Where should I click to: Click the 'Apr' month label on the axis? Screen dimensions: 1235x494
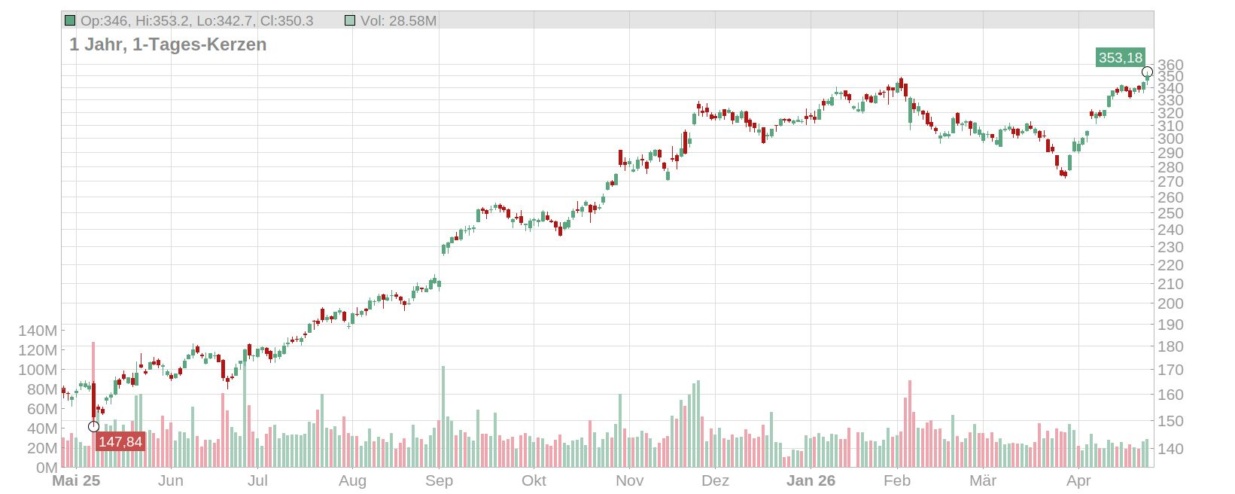(1077, 481)
